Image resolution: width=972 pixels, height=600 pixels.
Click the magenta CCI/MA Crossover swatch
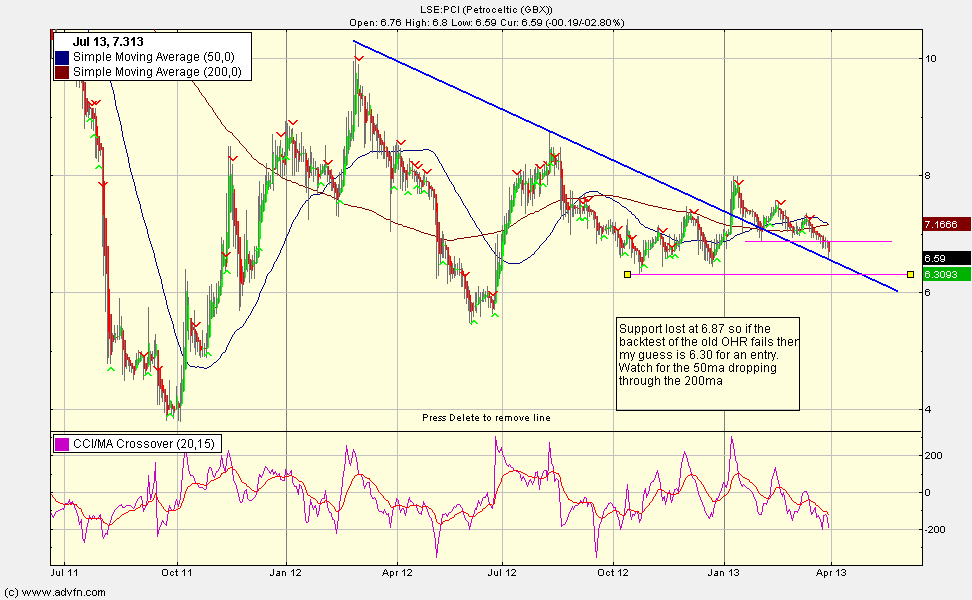(x=64, y=444)
